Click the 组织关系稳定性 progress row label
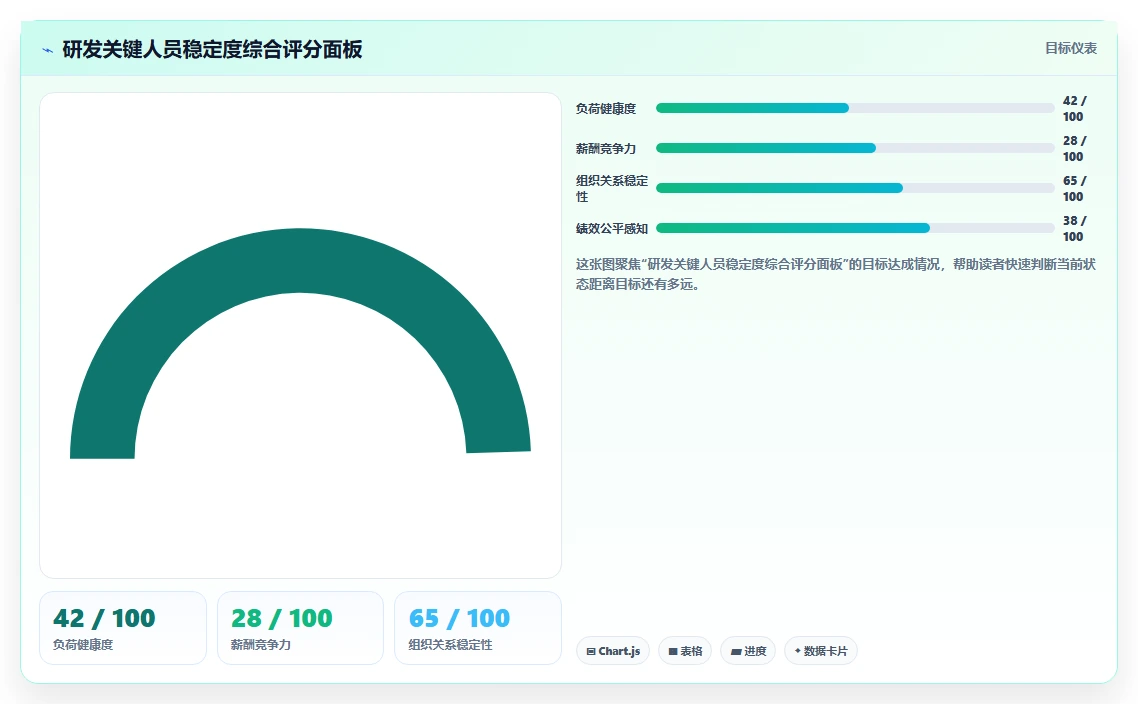The height and width of the screenshot is (704, 1138). click(x=612, y=188)
